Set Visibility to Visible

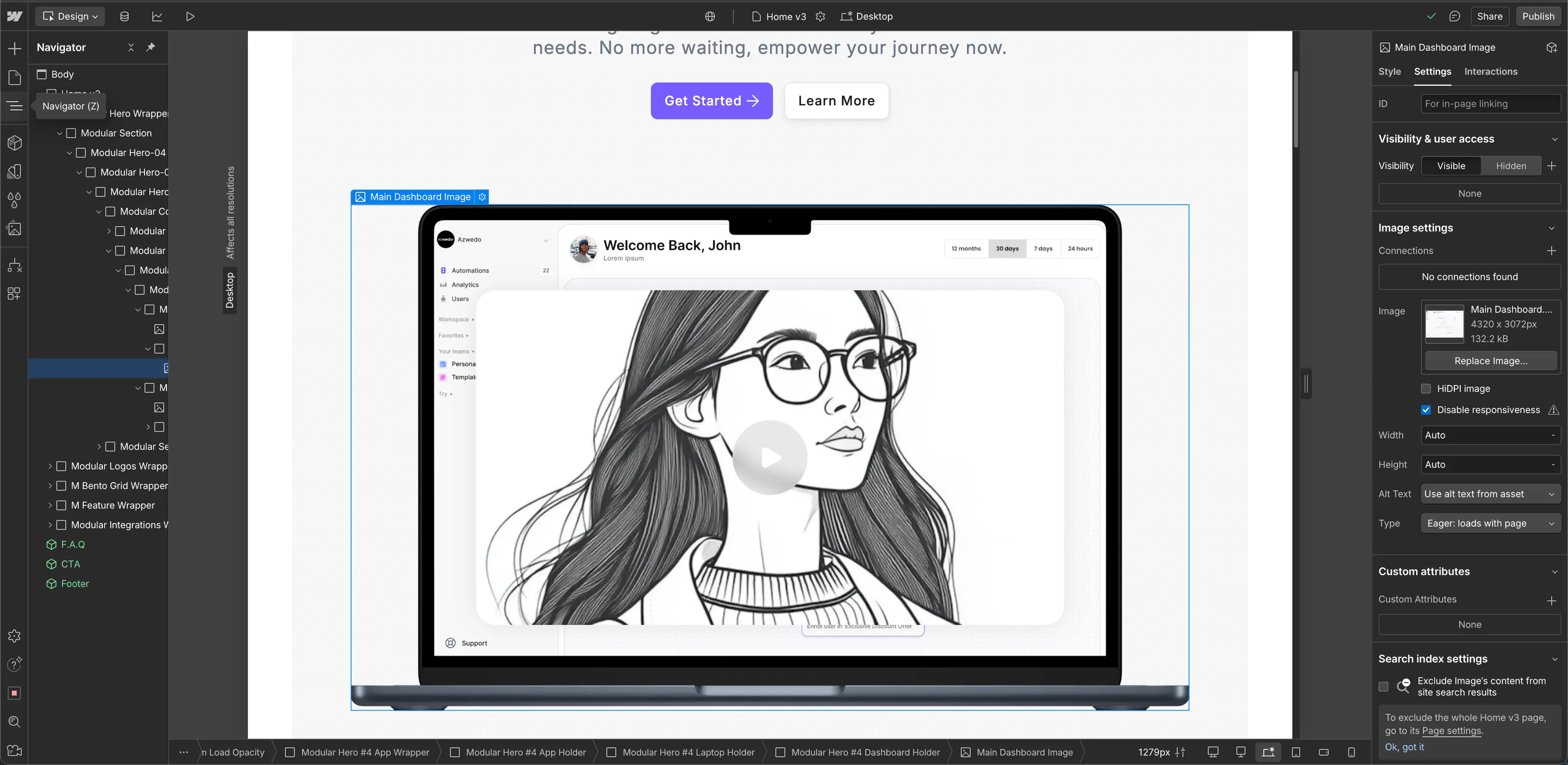coord(1451,166)
